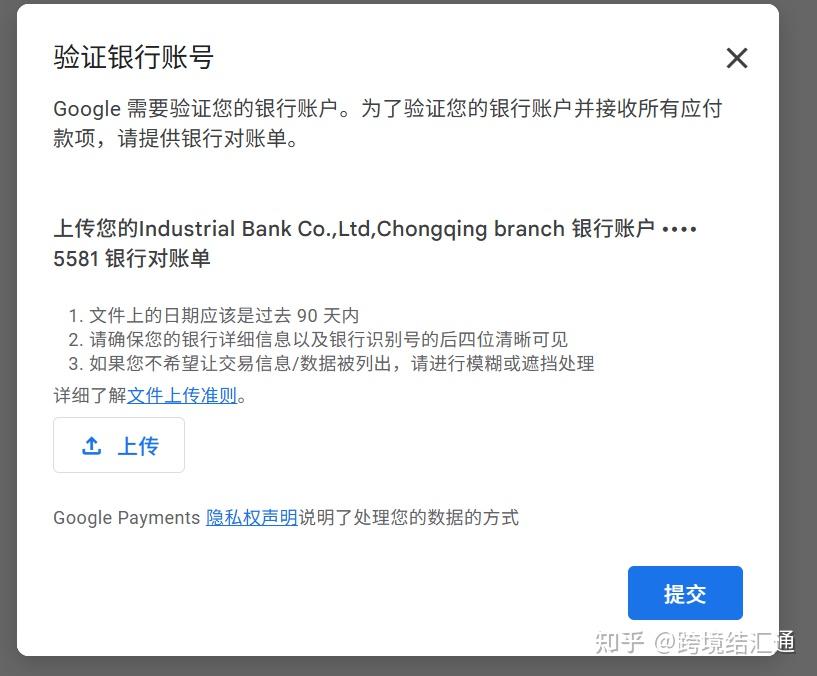
Task: Click the 5581 银行对账单 text
Action: click(132, 258)
